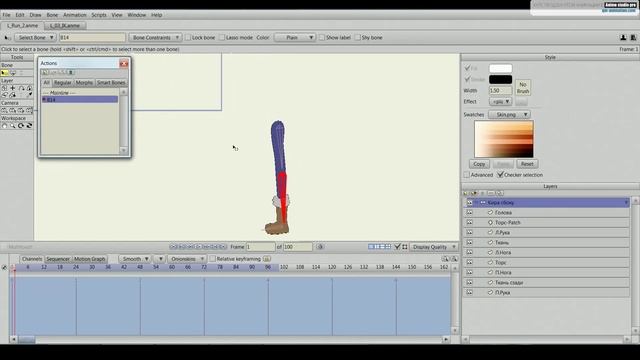640x360 pixels.
Task: Select the Orbit Workspace tool
Action: [29, 126]
